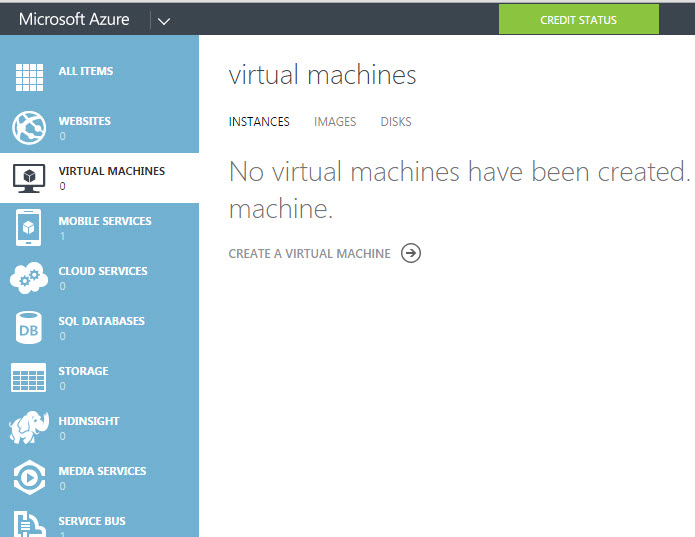The width and height of the screenshot is (695, 537).
Task: Click the count 0 under Virtual Machines
Action: (62, 186)
